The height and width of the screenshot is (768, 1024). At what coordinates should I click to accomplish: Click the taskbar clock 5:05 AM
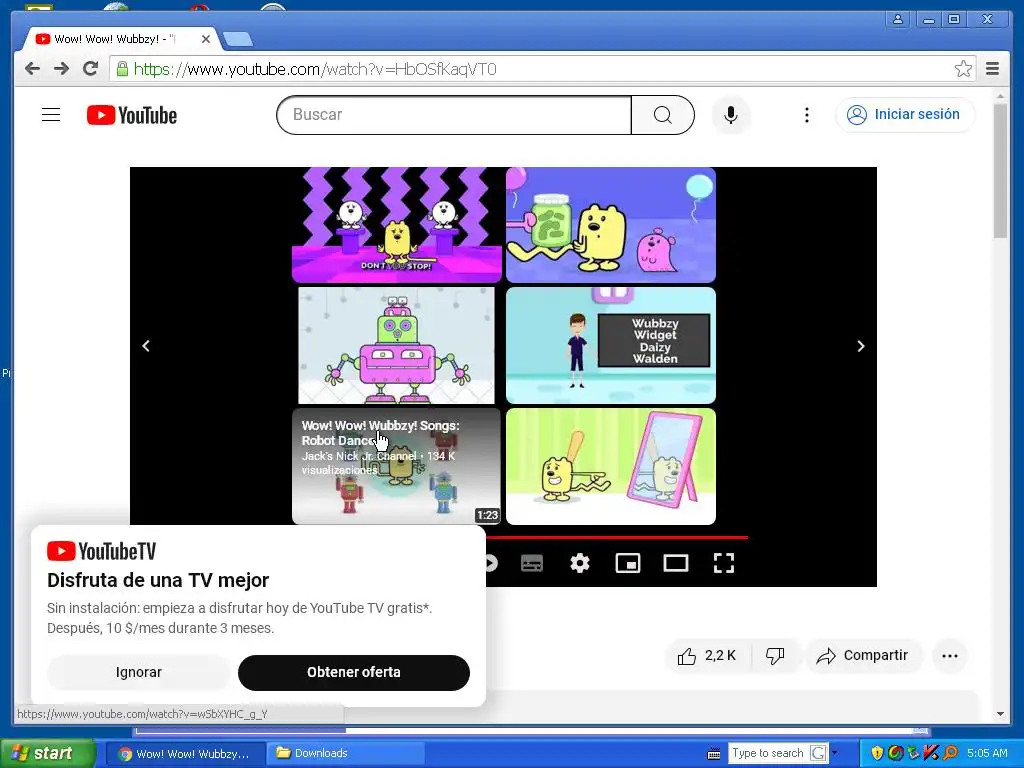coord(987,753)
